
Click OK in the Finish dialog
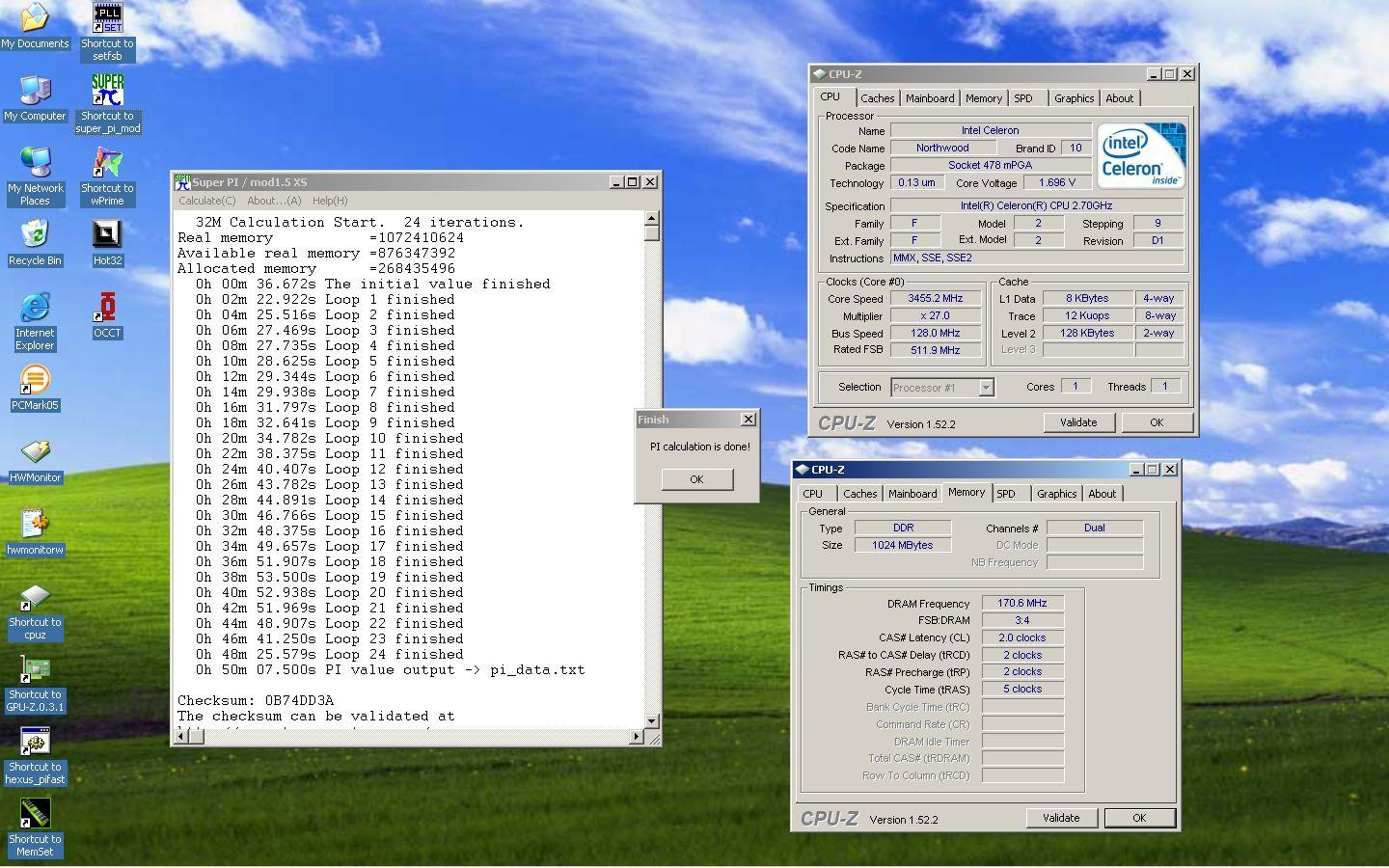(x=696, y=479)
